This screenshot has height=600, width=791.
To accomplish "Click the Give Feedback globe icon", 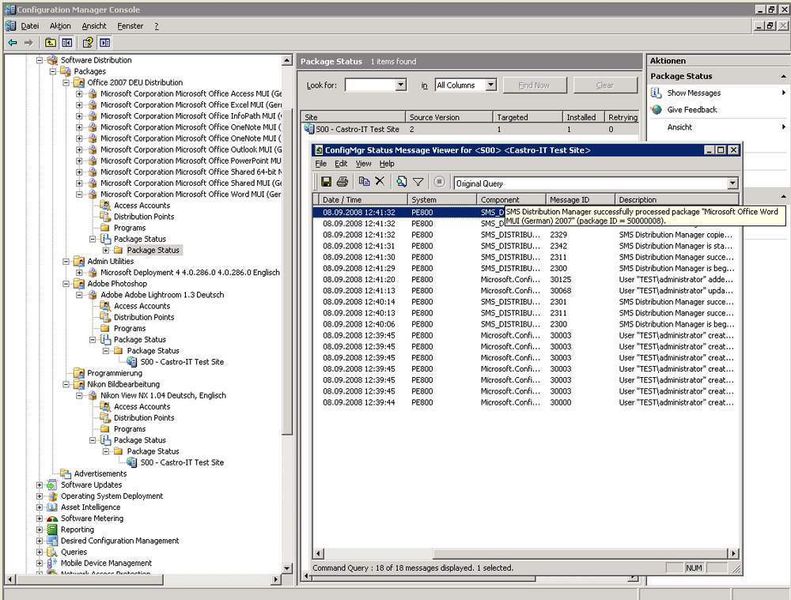I will click(x=656, y=110).
